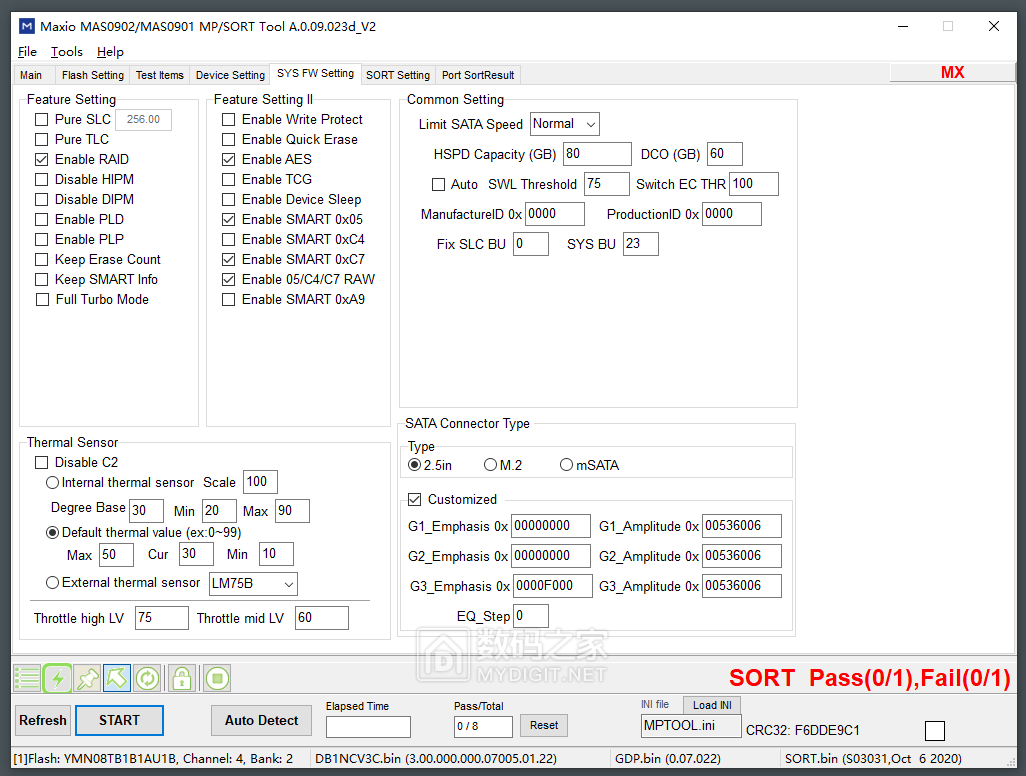Click the circular refresh arrows toolbar icon
This screenshot has height=776, width=1026.
pos(147,678)
